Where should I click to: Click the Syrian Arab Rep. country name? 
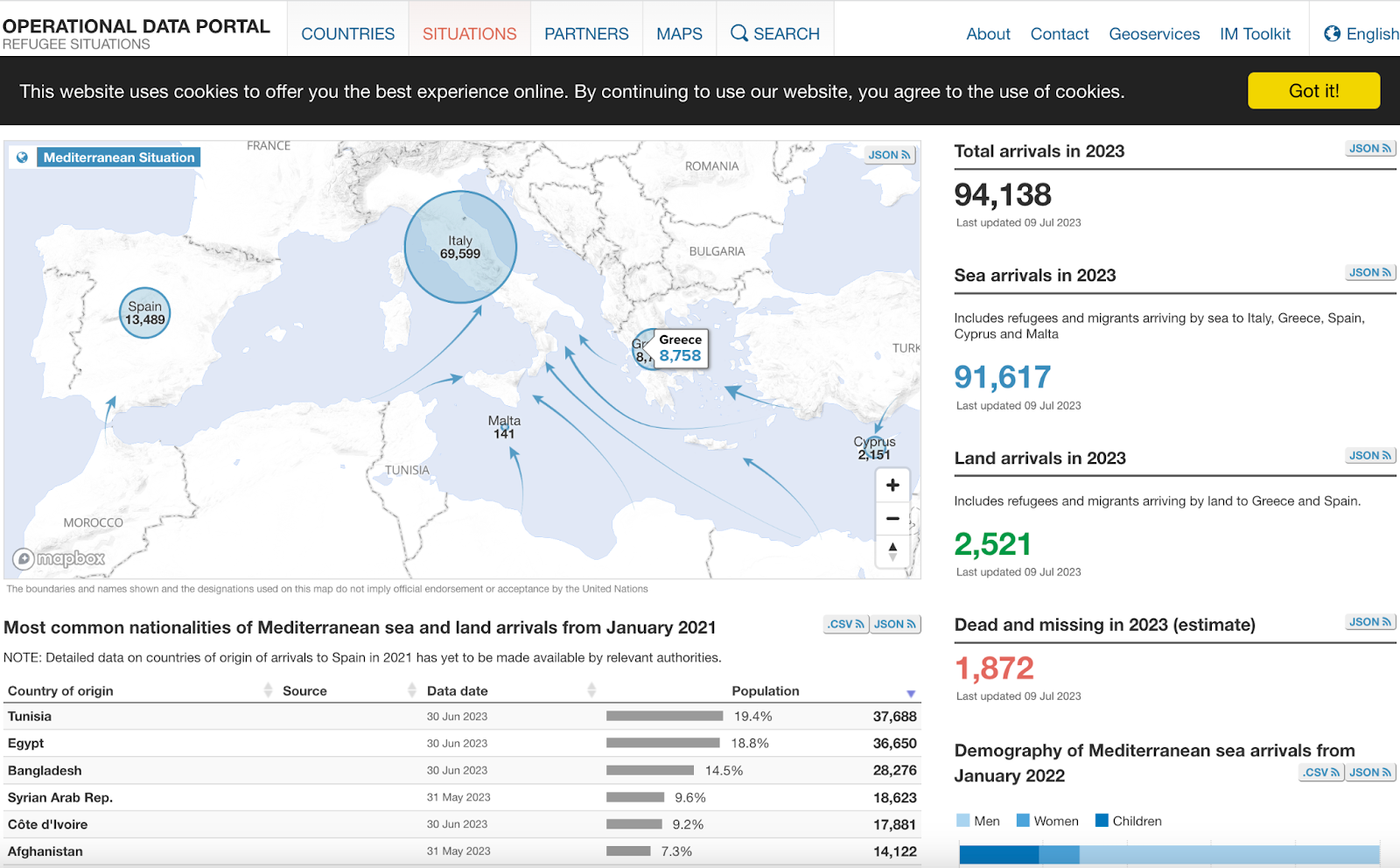(x=60, y=798)
